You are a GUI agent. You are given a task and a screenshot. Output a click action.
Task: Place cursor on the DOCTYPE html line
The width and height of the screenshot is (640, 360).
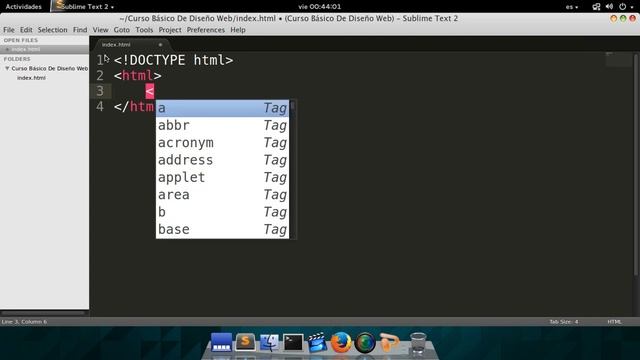[173, 60]
